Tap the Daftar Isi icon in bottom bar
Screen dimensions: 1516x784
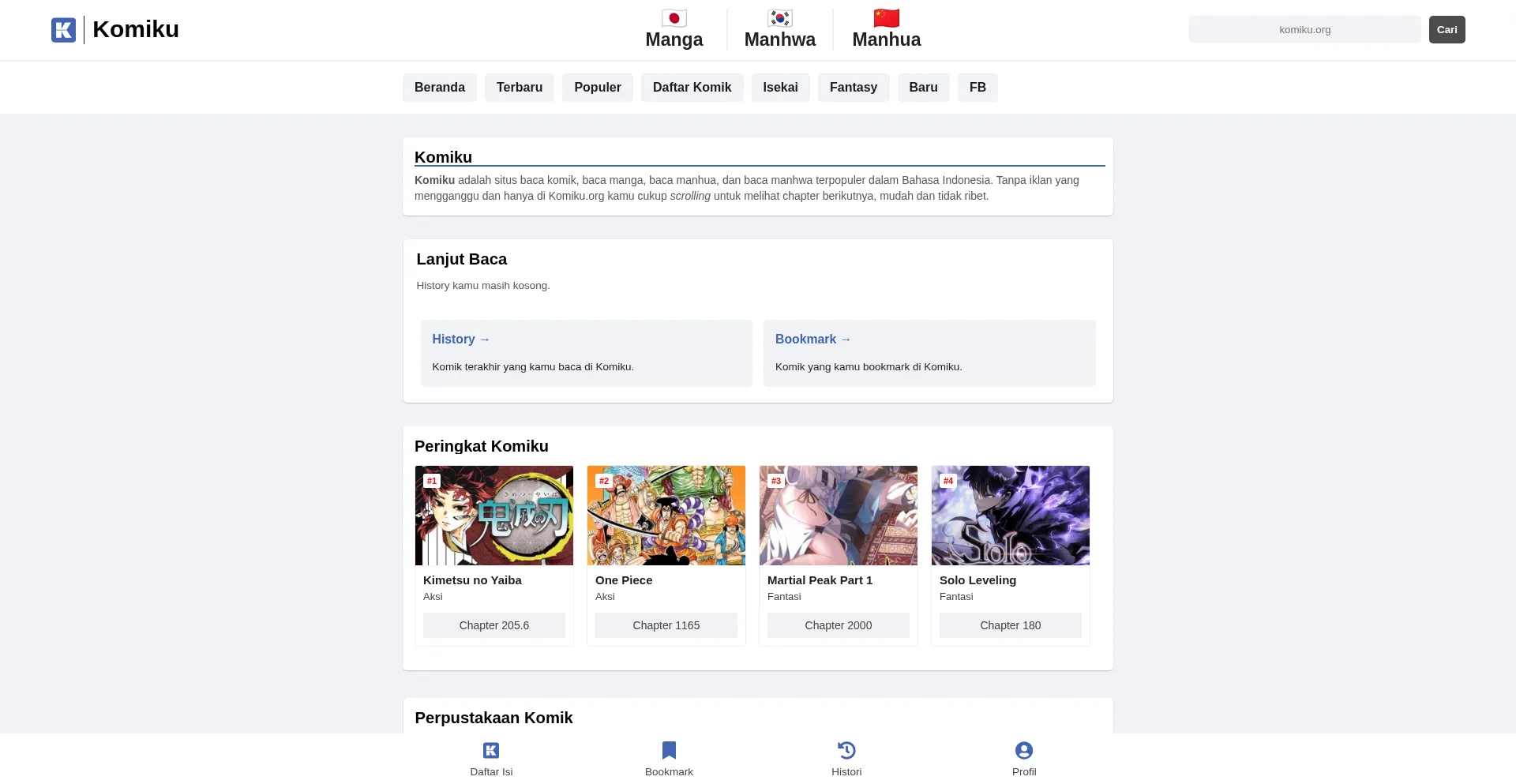(x=491, y=751)
